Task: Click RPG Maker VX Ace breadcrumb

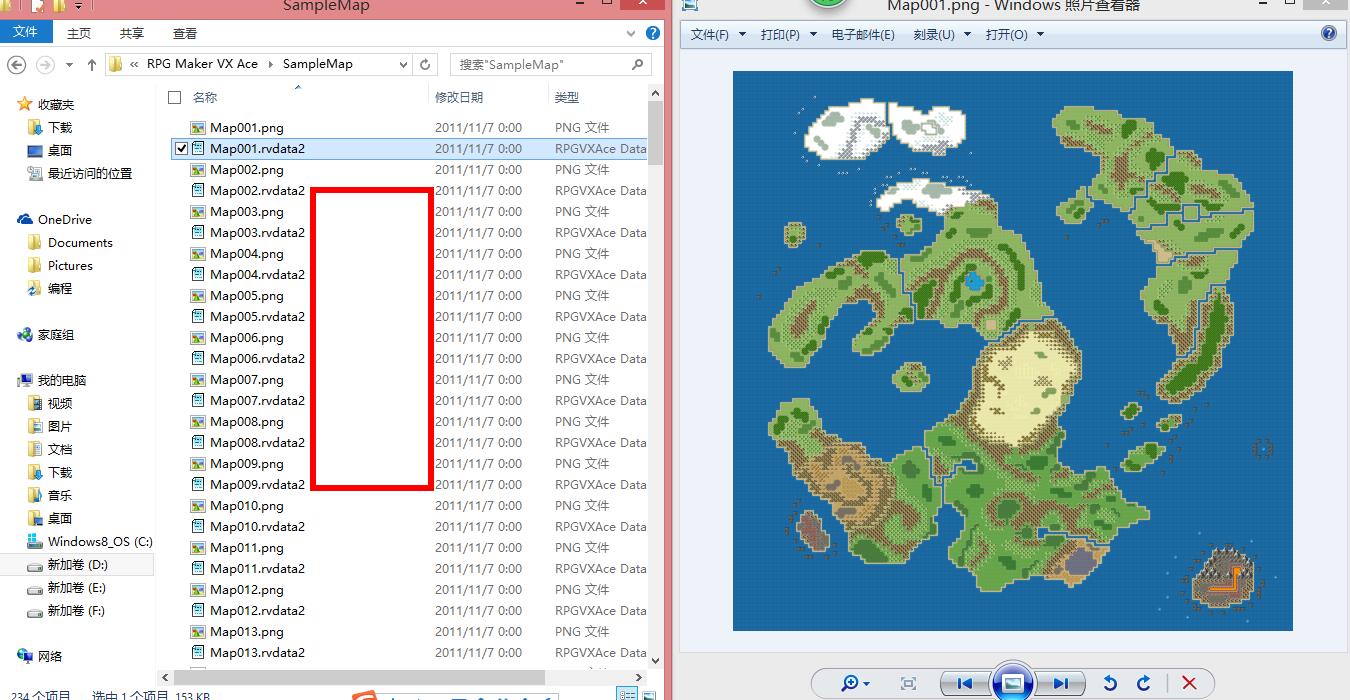Action: pos(202,64)
